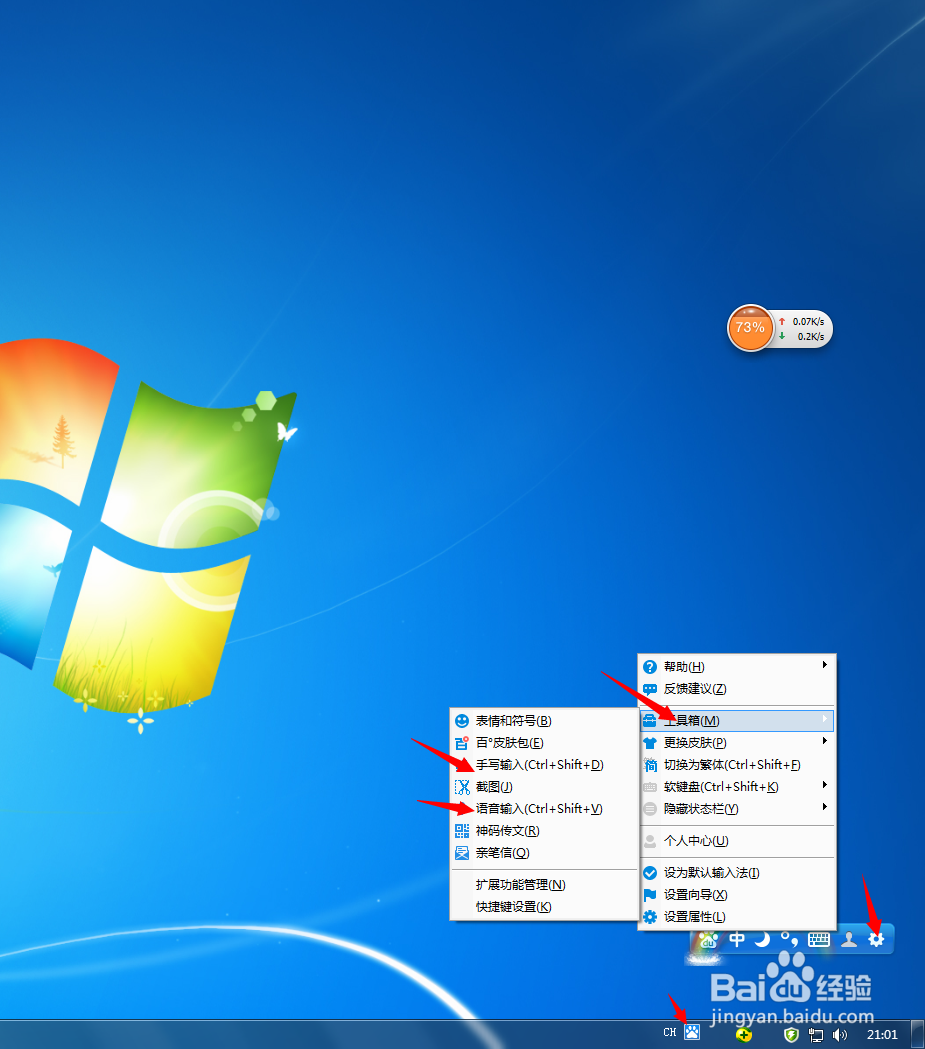Click the speaker volume tray icon
The image size is (925, 1049).
pos(840,1035)
